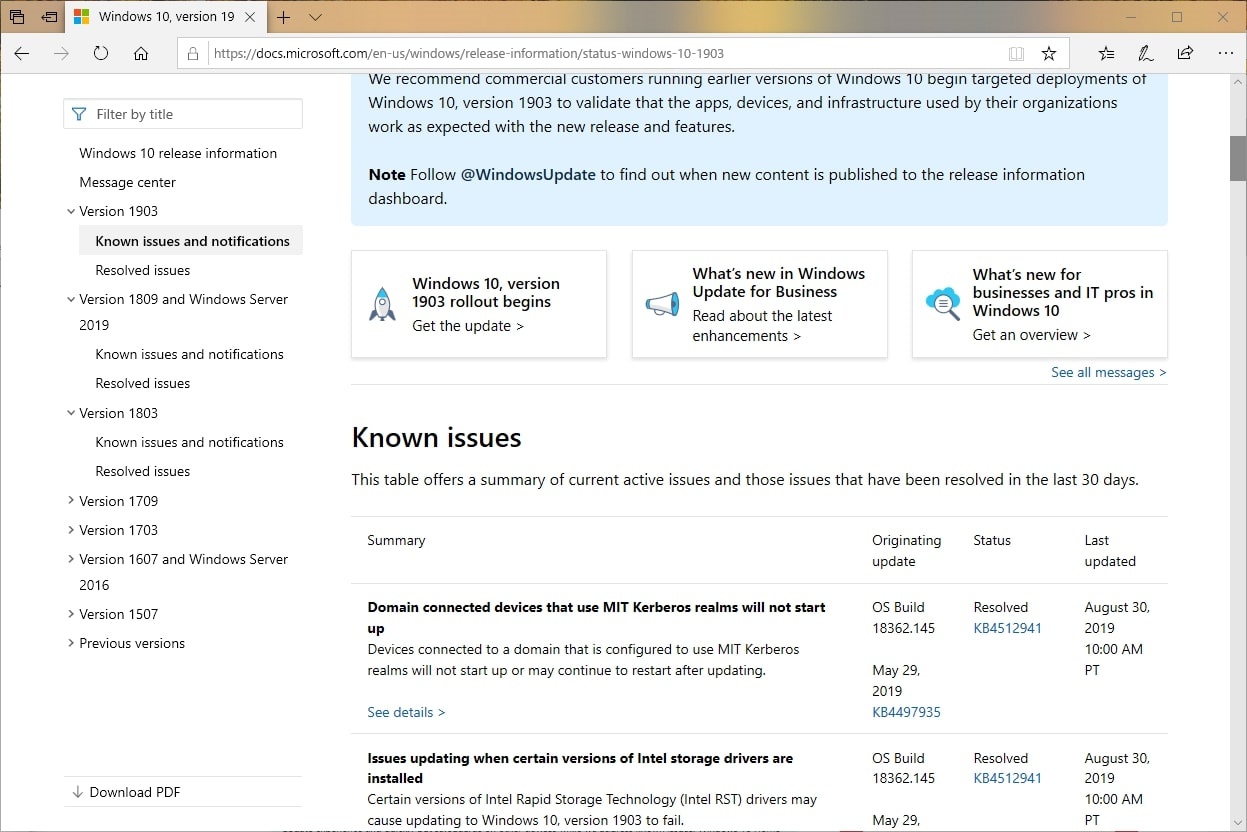
Task: Set these tabs aside icon
Action: 49,17
